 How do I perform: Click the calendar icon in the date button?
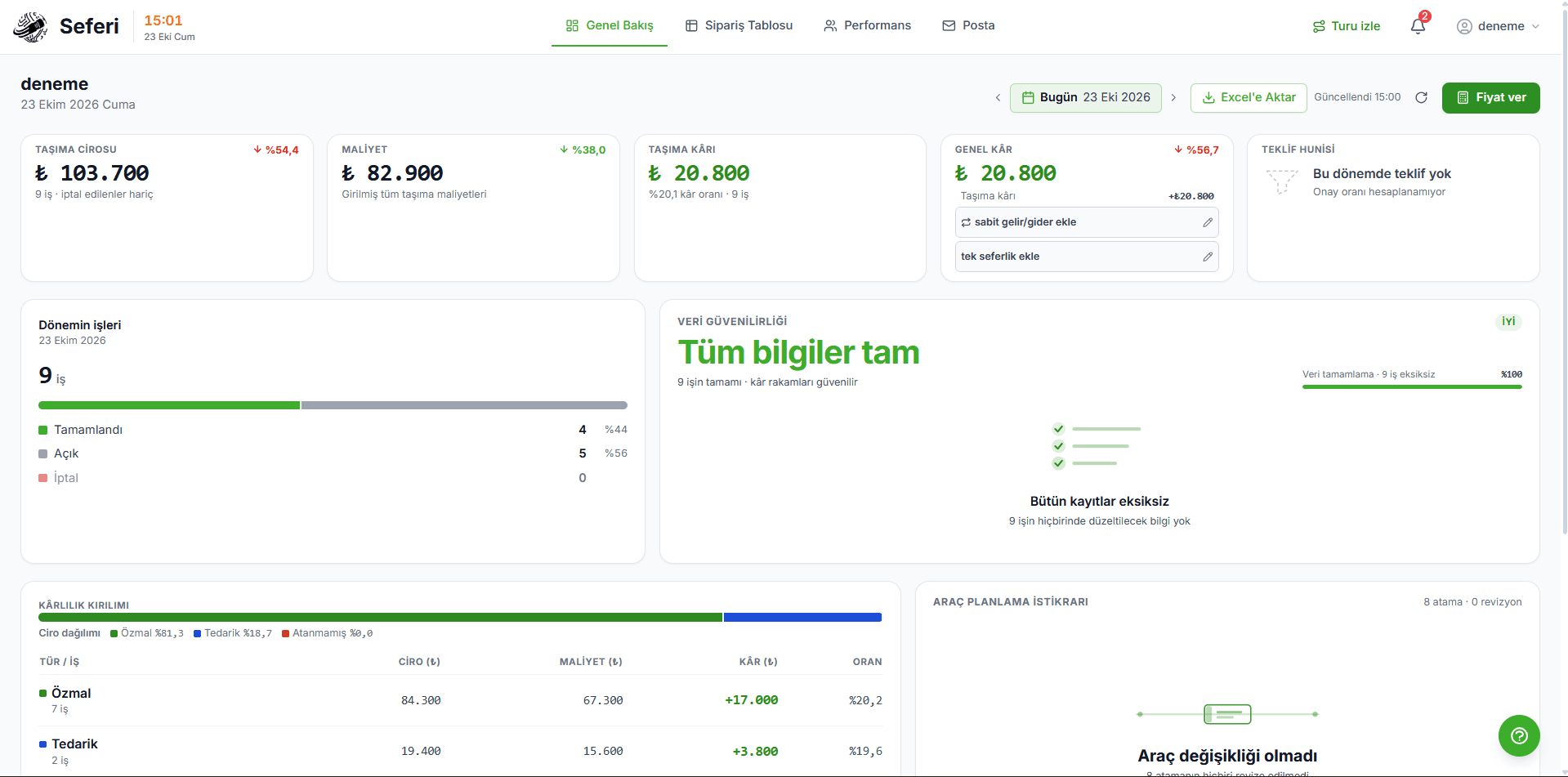[1029, 98]
